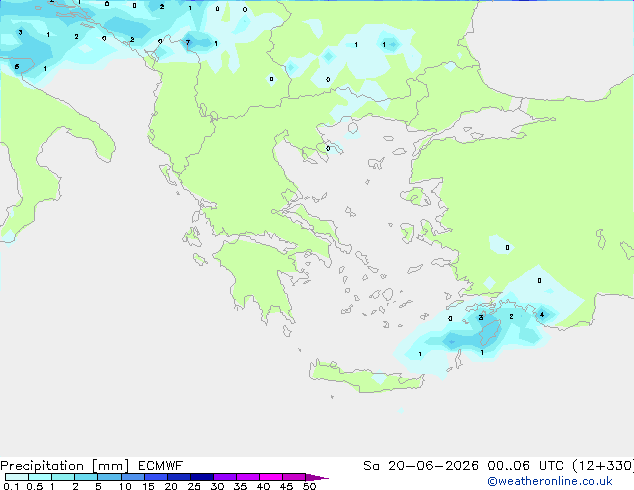Click the legend swatch between 15 and 20
Screen dimensions: 634x490
click(x=156, y=477)
